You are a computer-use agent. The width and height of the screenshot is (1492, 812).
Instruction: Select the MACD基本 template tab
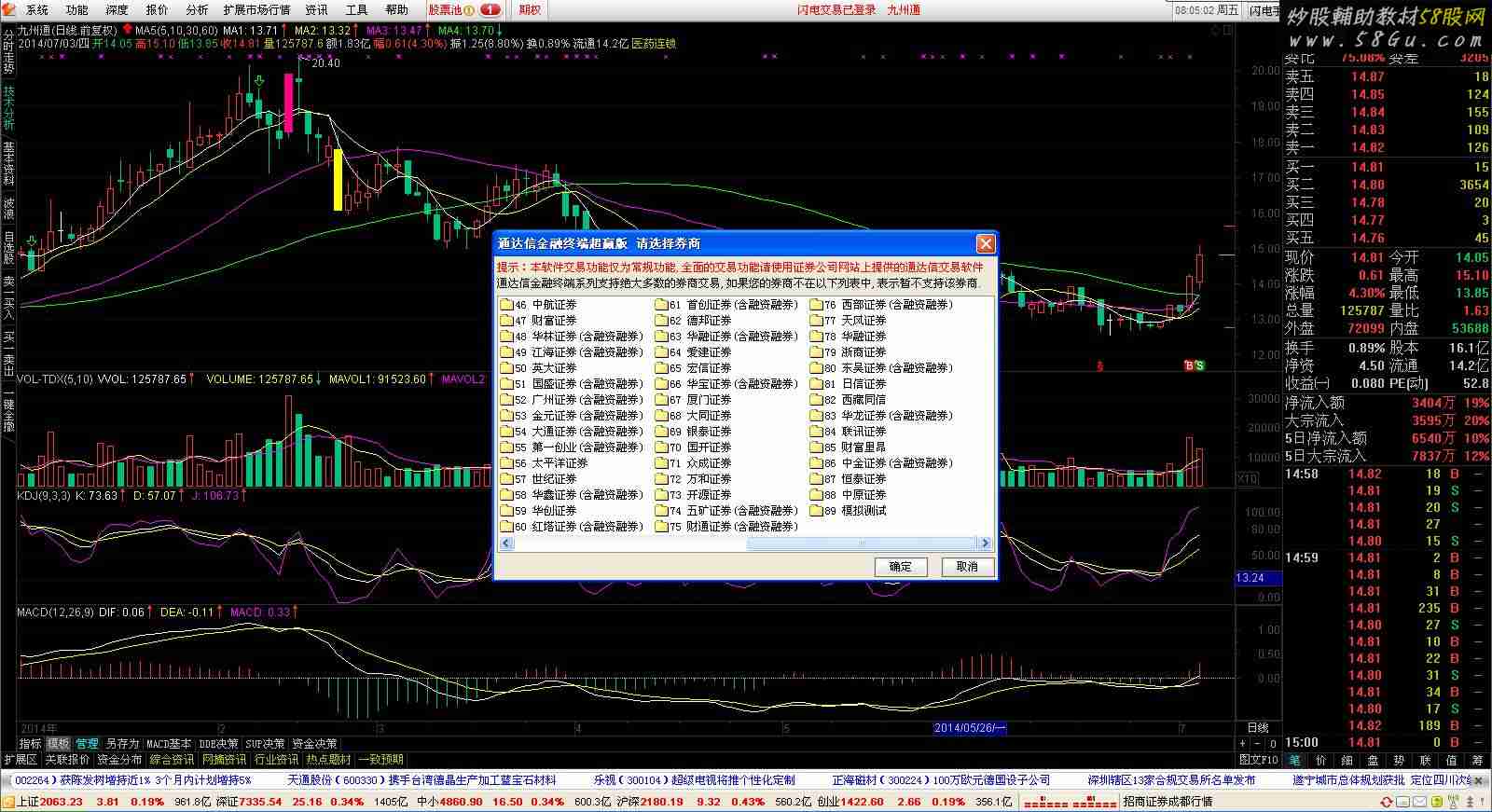click(x=169, y=744)
